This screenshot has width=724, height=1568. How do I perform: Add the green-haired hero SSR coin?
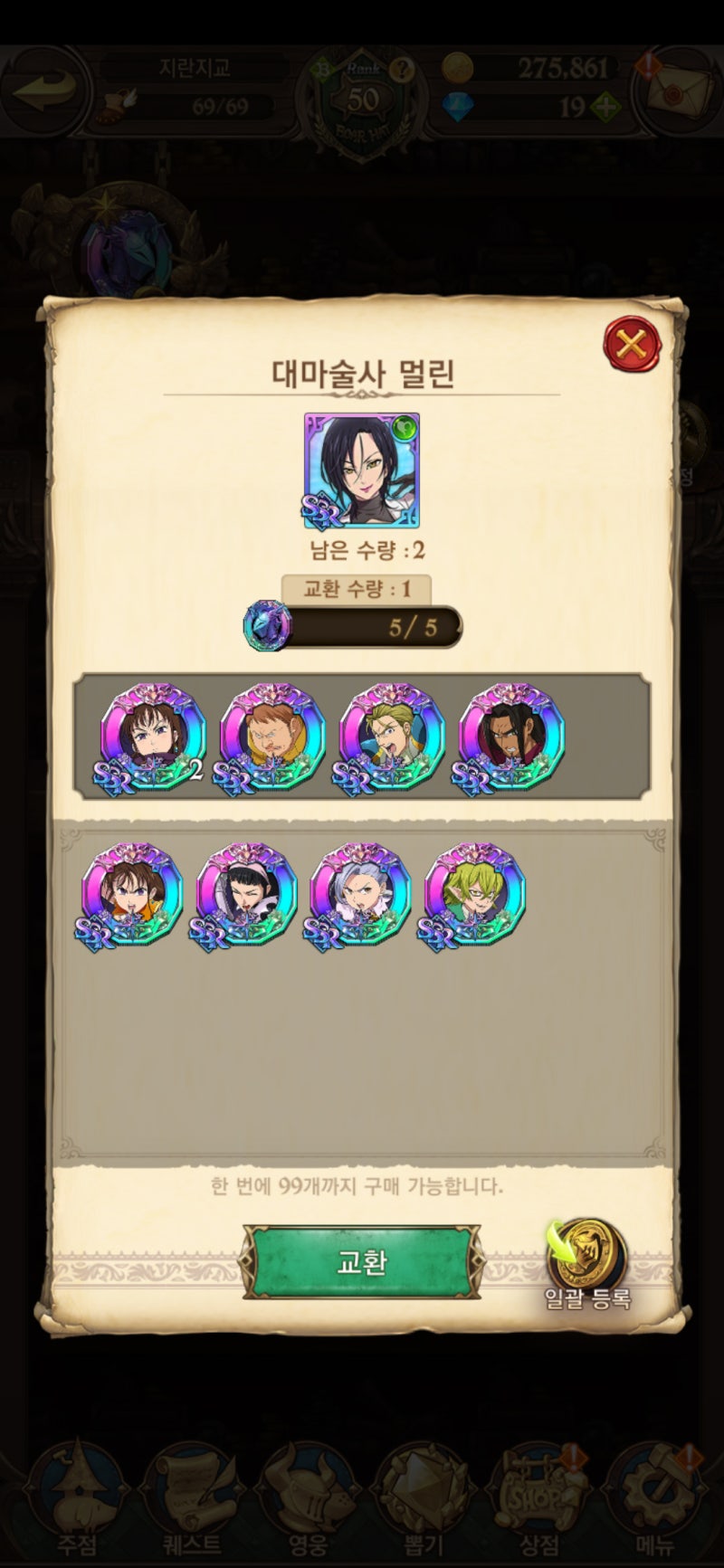(x=474, y=894)
